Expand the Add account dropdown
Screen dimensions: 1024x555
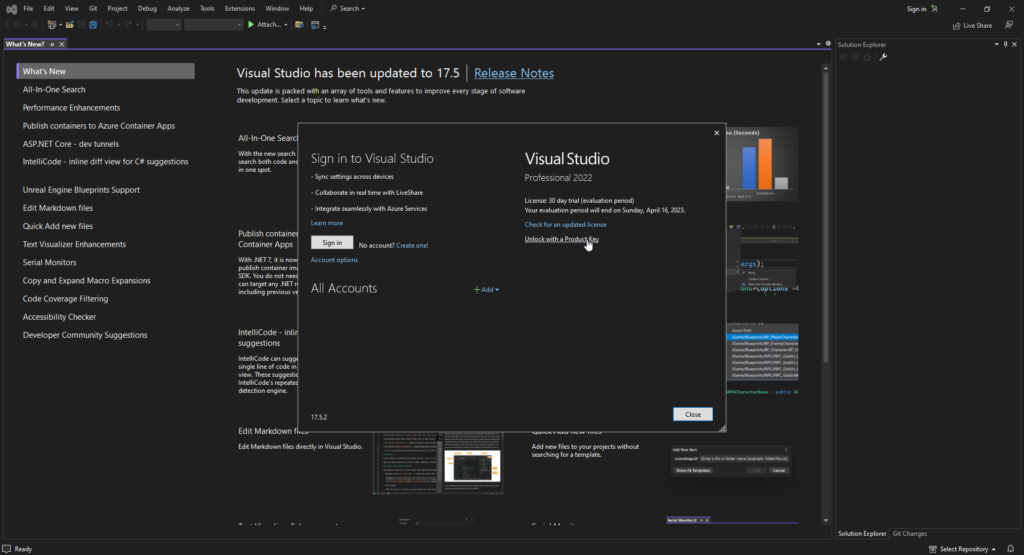(x=486, y=289)
